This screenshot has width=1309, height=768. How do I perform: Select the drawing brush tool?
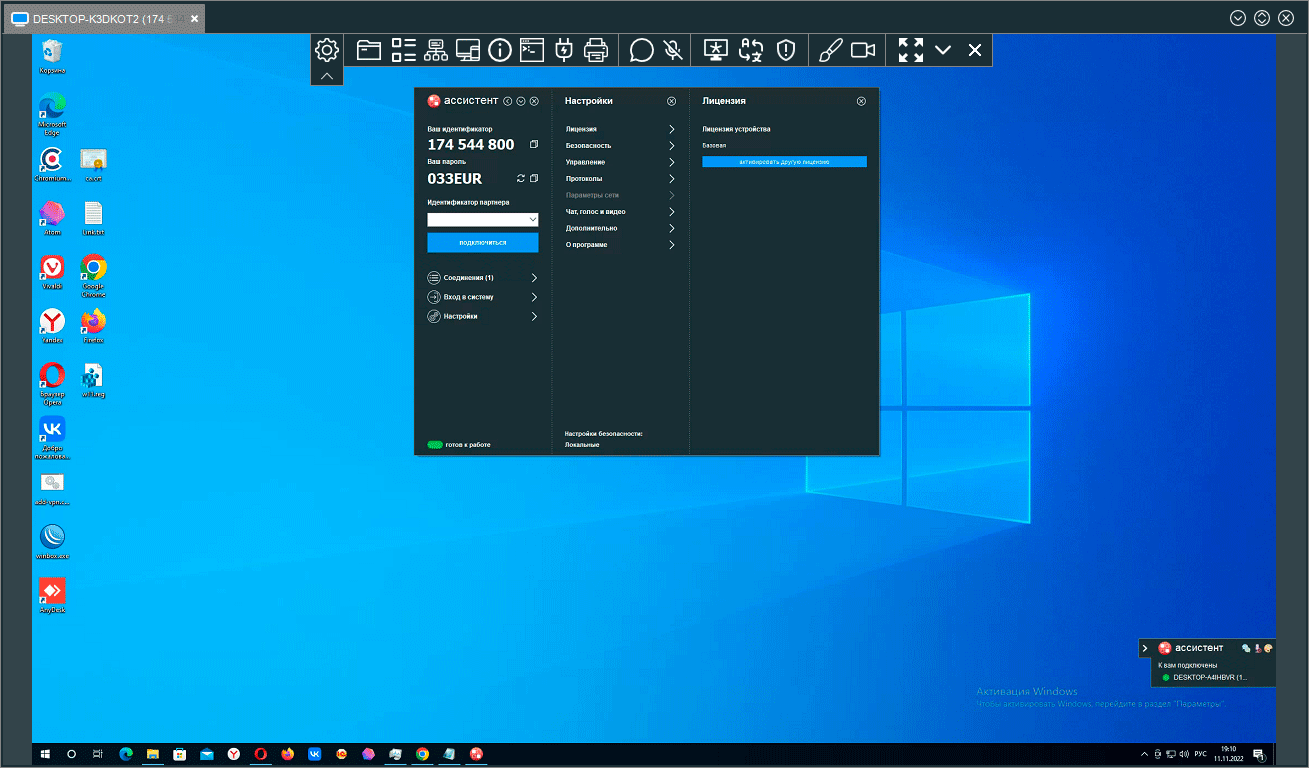coord(831,50)
